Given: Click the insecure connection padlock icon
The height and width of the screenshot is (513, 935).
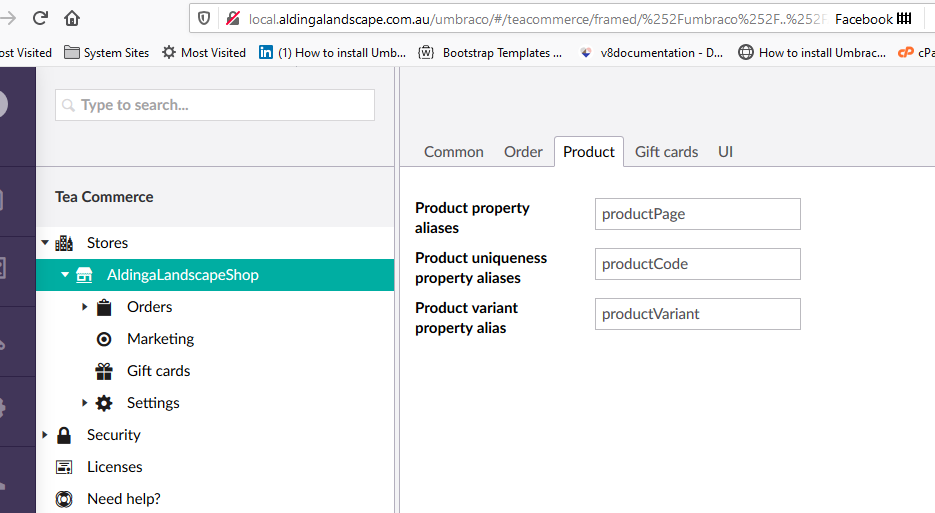Looking at the screenshot, I should pos(233,18).
